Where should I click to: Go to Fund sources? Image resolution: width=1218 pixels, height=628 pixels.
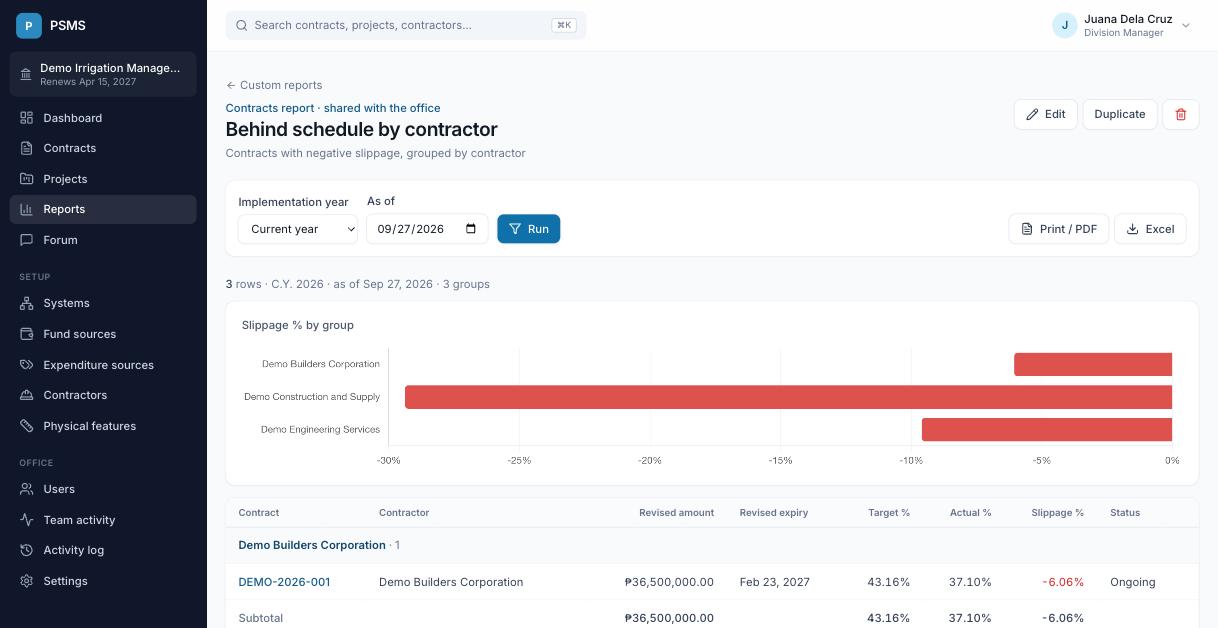[103, 334]
